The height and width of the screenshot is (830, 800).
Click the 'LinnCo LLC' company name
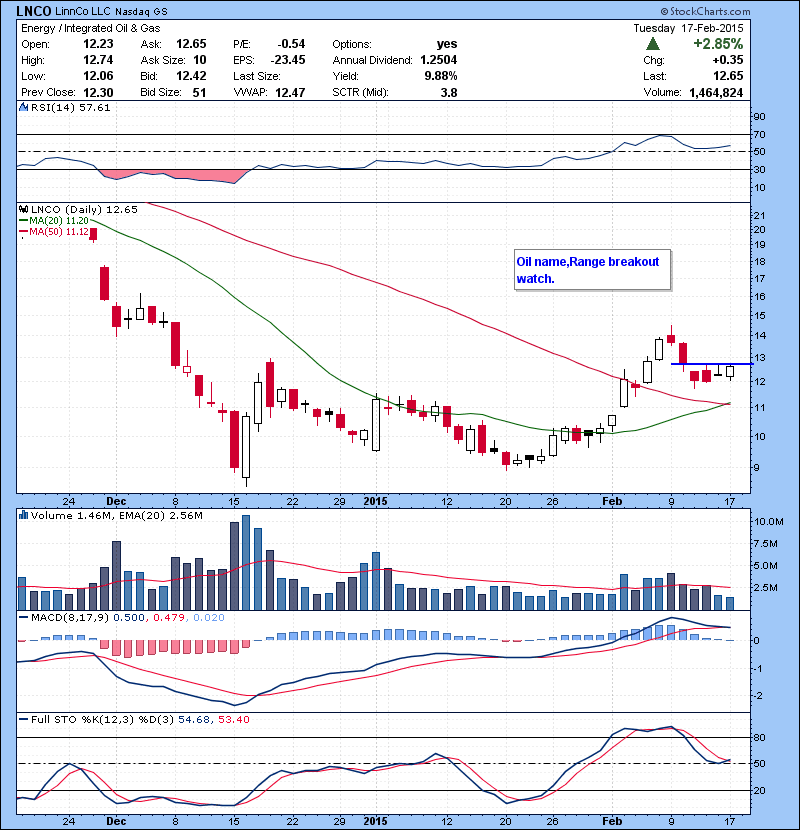pyautogui.click(x=82, y=11)
